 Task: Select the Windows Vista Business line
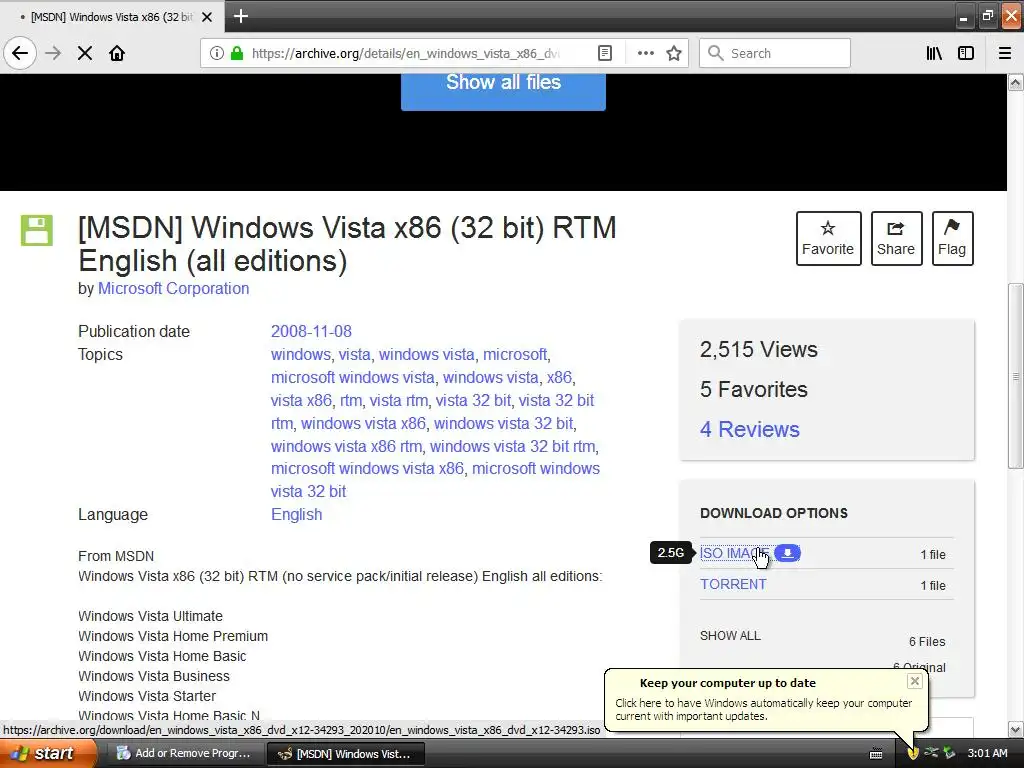click(154, 676)
